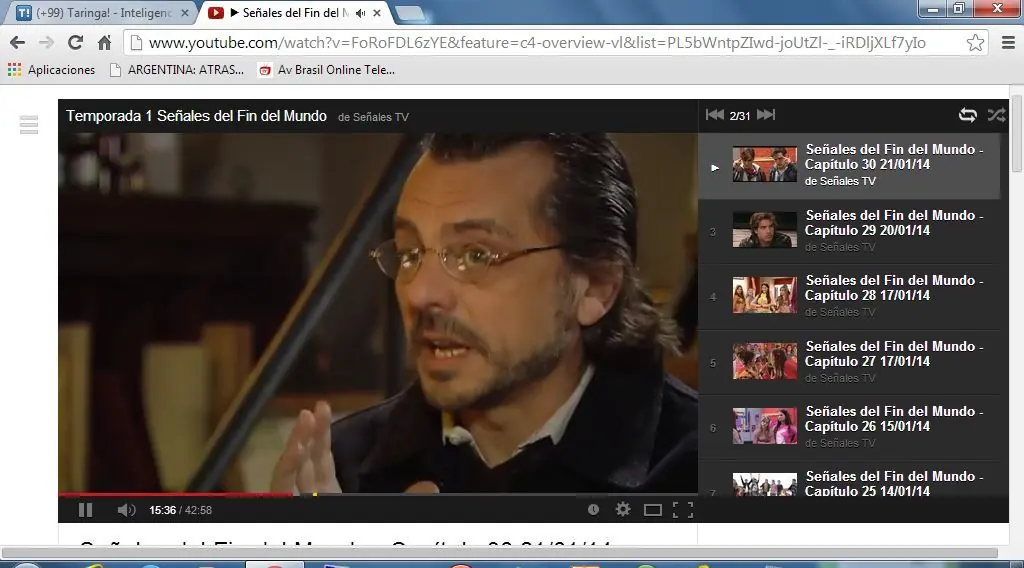This screenshot has width=1024, height=568.
Task: Open Av Brasil Online Tele... bookmark
Action: click(327, 70)
